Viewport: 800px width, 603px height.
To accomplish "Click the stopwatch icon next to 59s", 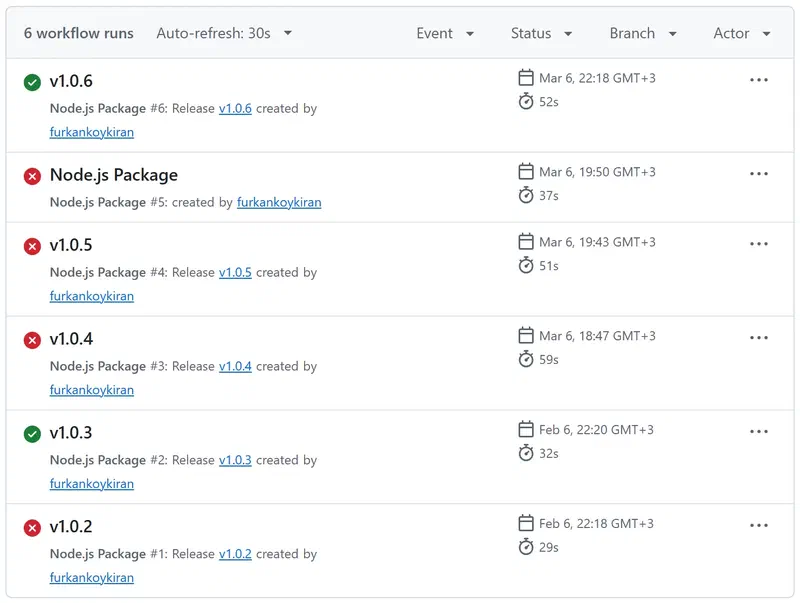I will coord(526,359).
